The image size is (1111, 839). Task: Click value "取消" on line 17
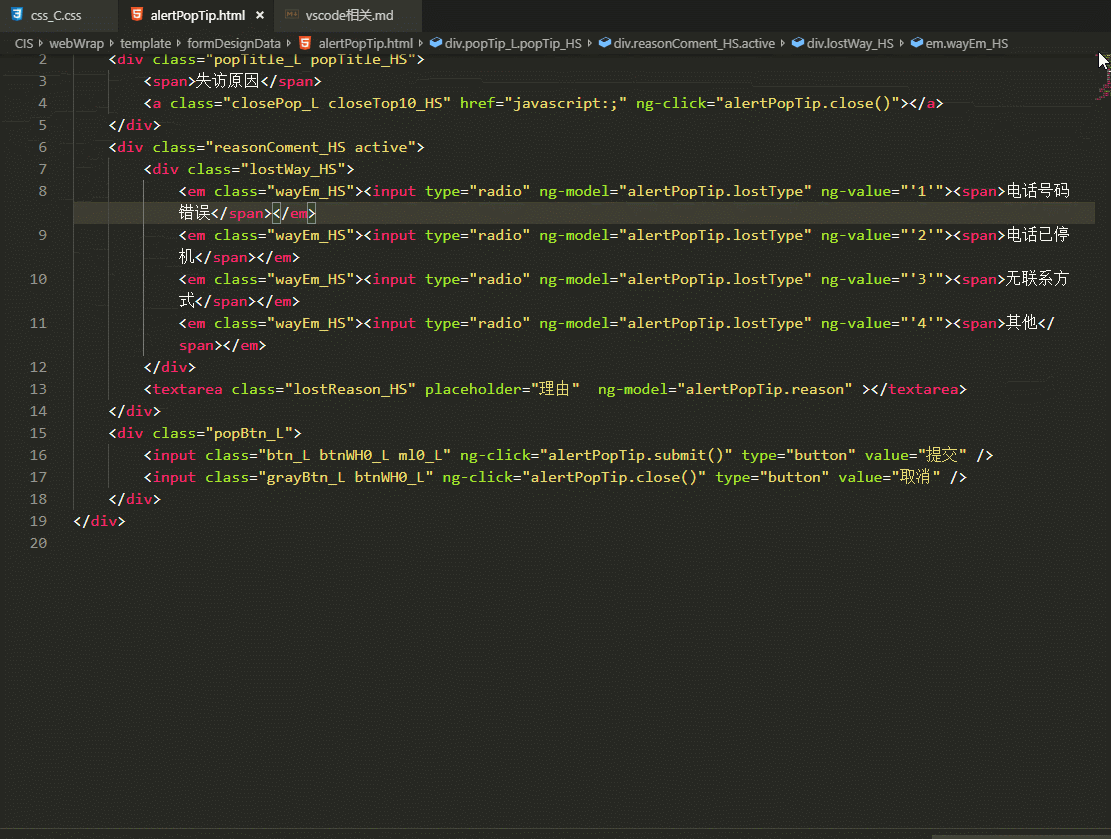pos(915,476)
